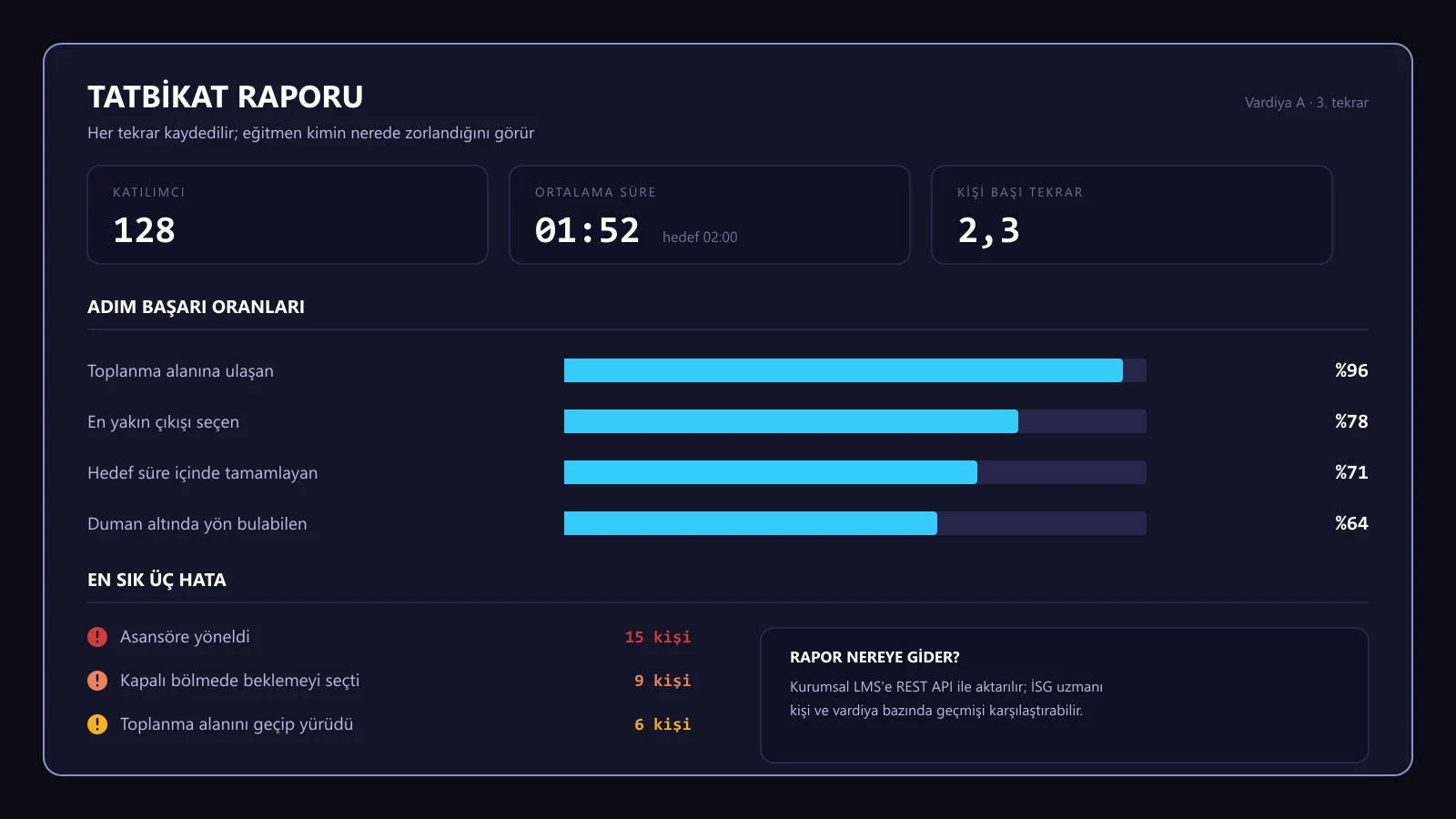Click the En yakın çıkışı seçen label
Screen dimensions: 1456x819
[163, 422]
